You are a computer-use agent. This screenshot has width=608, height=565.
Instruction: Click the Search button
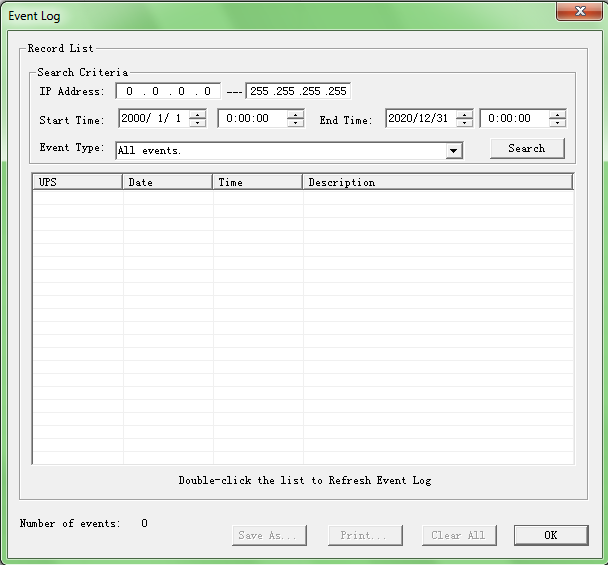tap(527, 148)
